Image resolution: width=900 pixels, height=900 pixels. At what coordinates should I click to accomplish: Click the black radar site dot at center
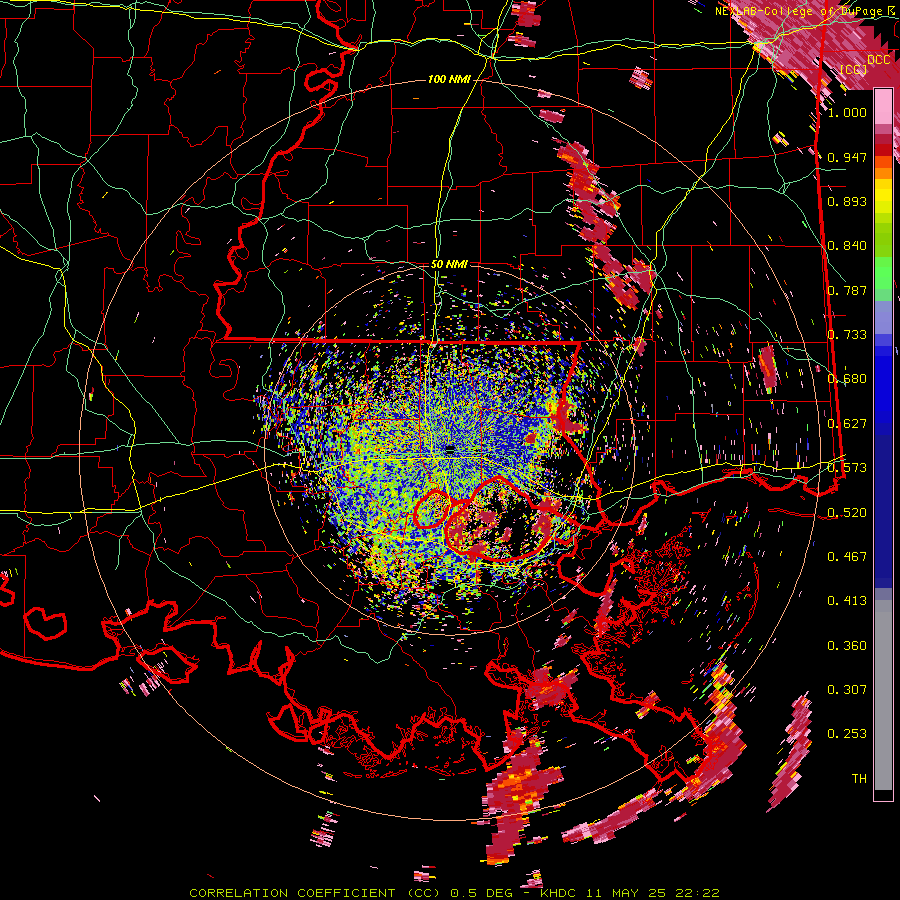450,448
